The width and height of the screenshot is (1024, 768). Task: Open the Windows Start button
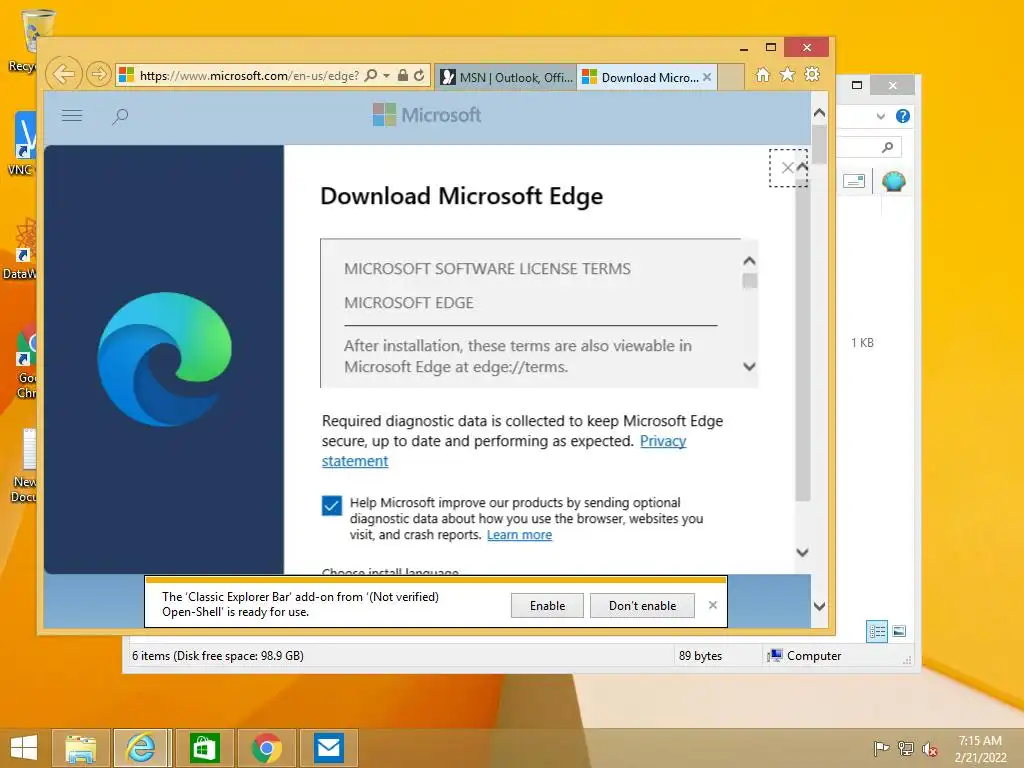click(24, 748)
